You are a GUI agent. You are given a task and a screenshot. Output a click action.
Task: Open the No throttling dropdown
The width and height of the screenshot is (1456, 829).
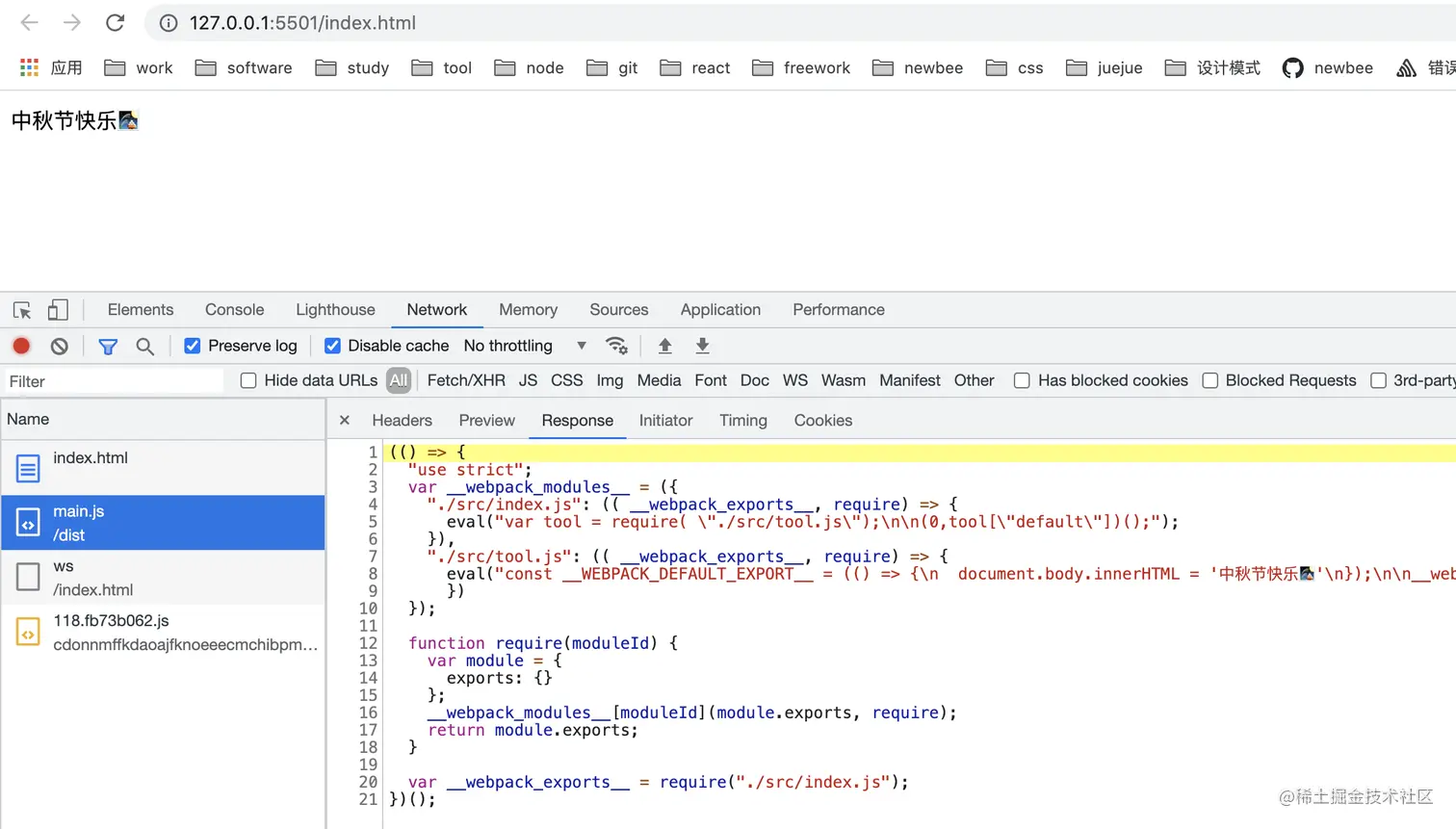pos(525,346)
